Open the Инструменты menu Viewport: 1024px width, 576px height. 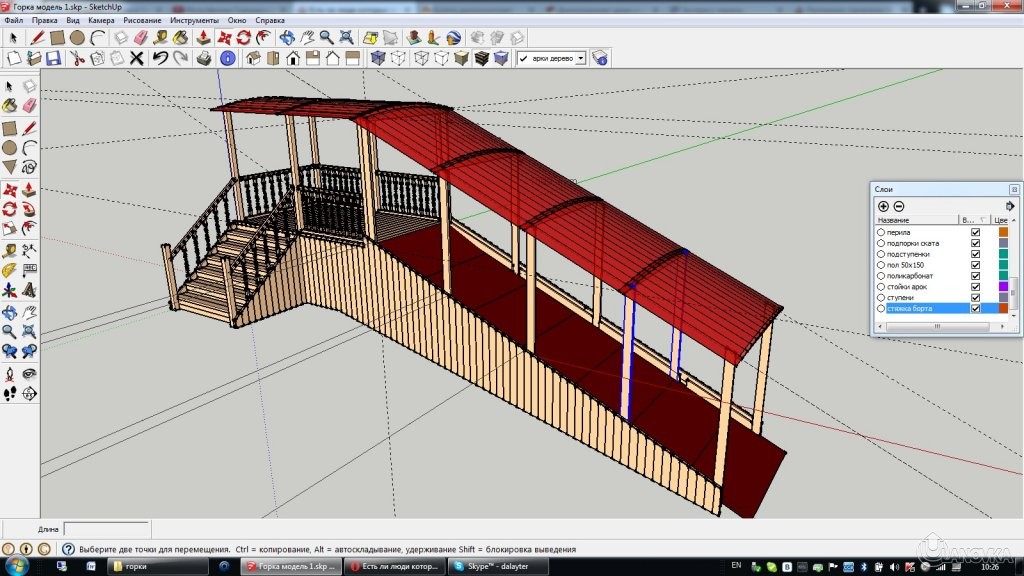pos(194,20)
